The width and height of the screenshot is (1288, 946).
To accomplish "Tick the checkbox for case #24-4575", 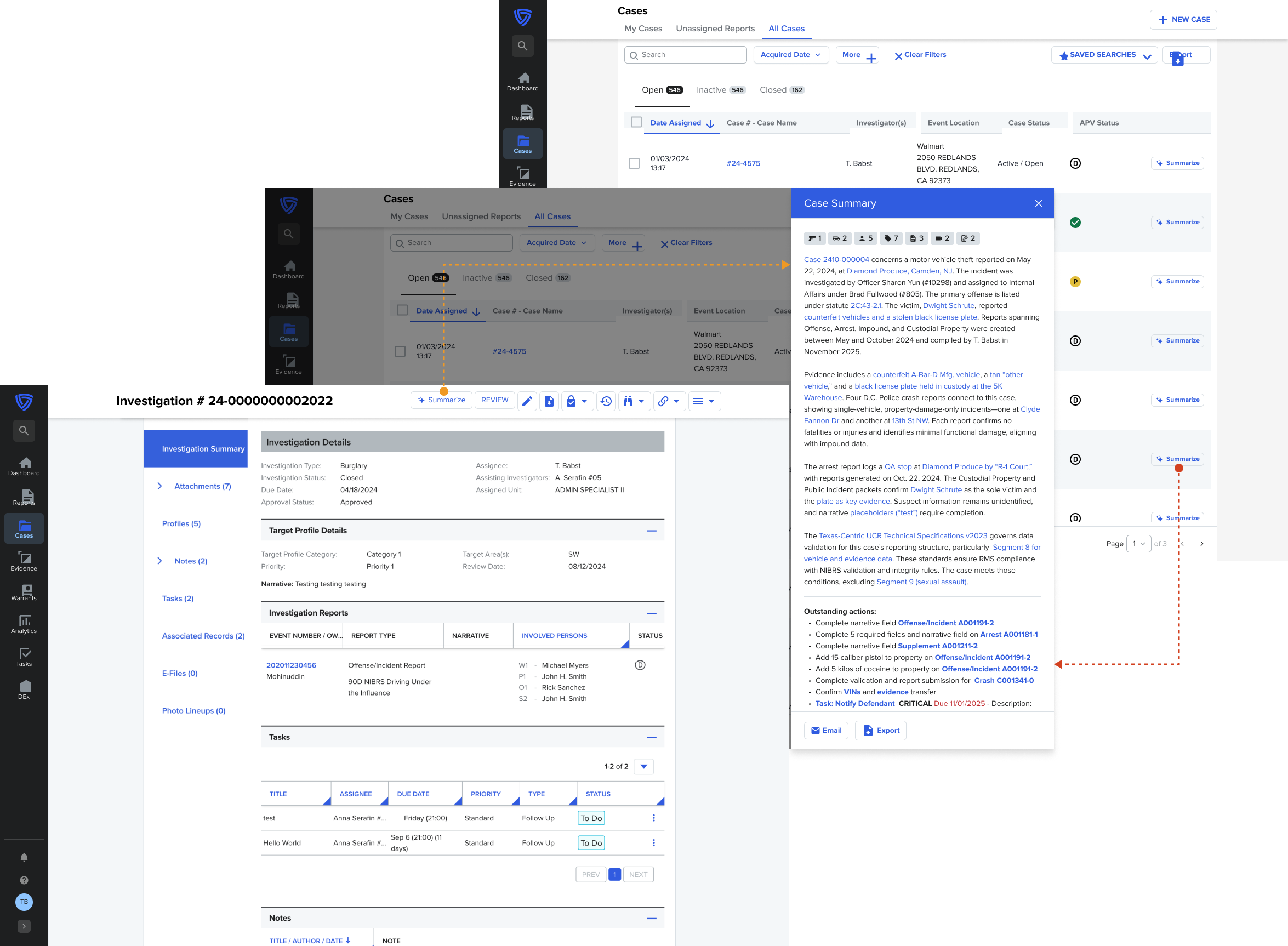I will coord(634,163).
